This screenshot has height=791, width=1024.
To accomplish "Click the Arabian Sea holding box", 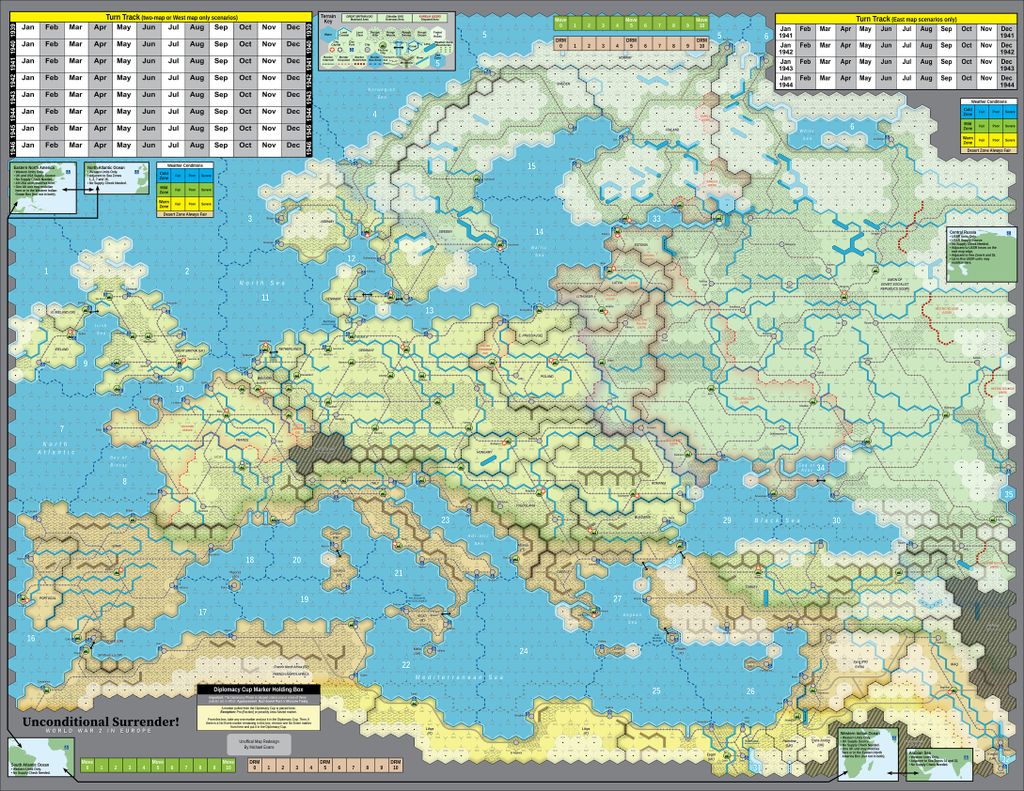I will (940, 765).
